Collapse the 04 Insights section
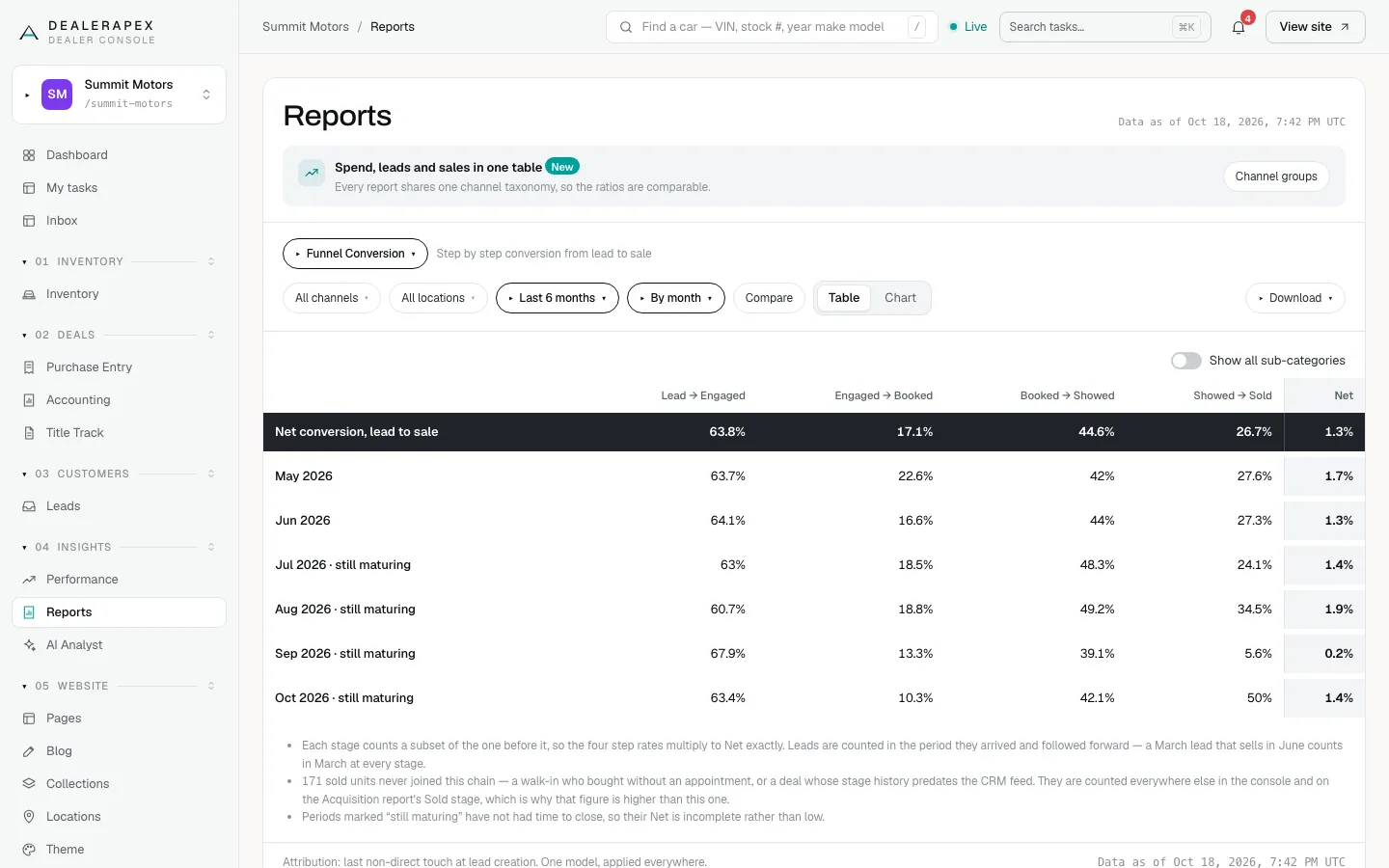This screenshot has width=1389, height=868. (x=119, y=547)
